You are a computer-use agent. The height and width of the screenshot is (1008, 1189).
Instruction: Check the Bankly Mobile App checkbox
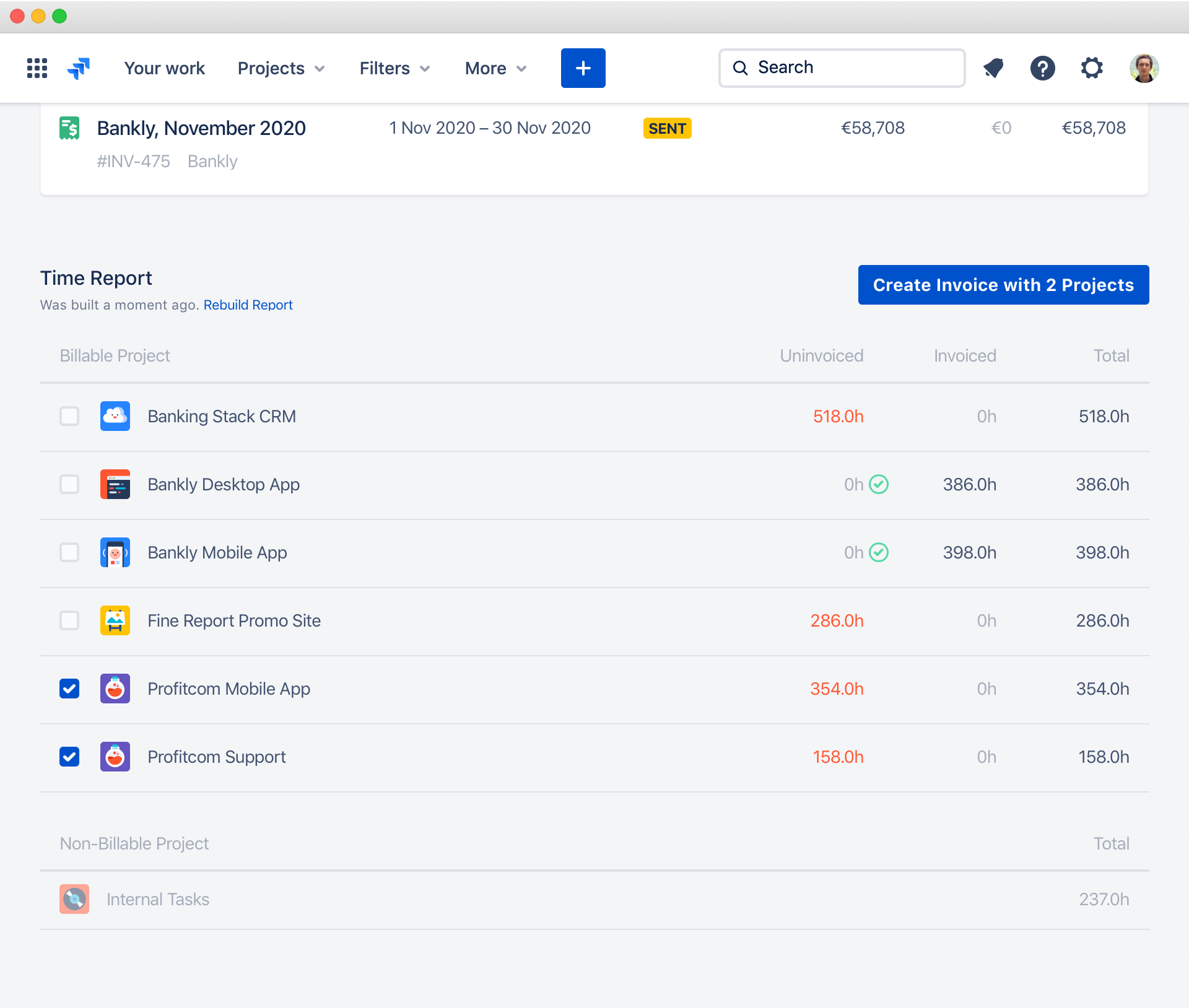[x=69, y=552]
